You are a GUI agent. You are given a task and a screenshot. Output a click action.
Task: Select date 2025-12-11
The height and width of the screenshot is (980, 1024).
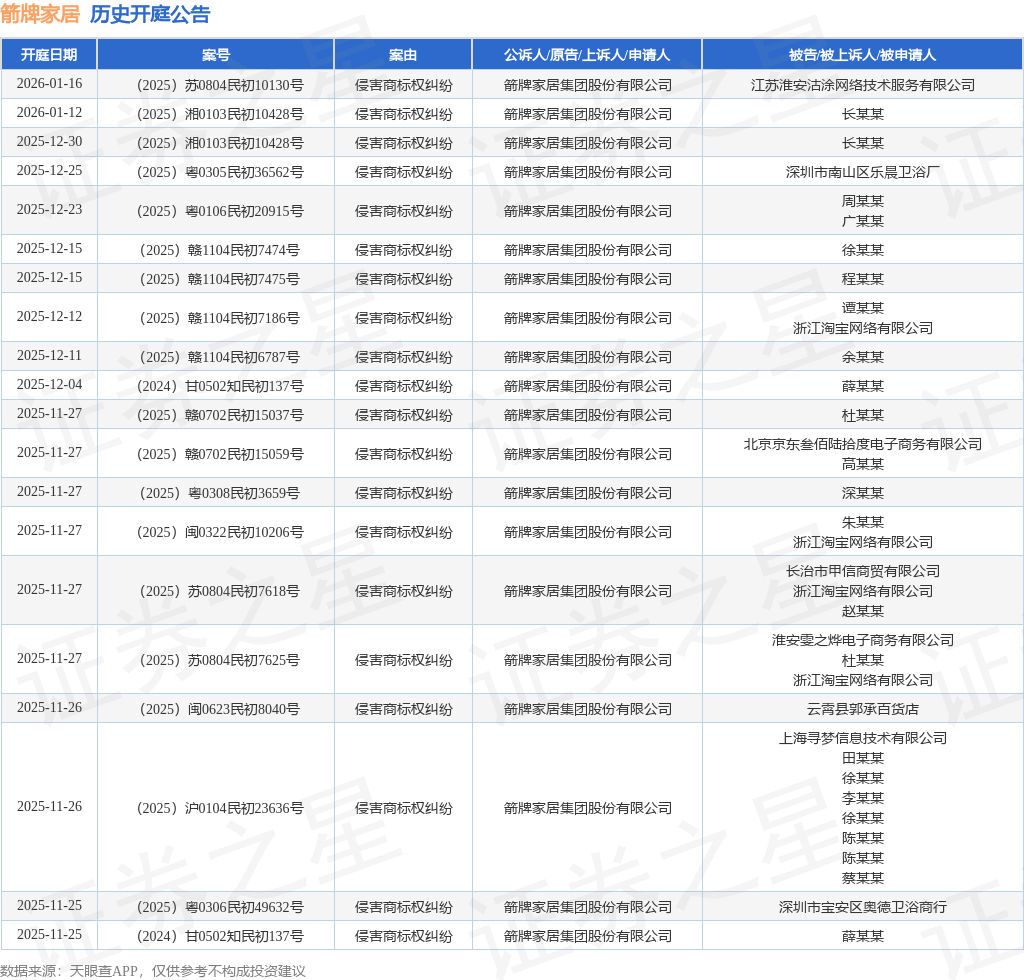[x=50, y=356]
